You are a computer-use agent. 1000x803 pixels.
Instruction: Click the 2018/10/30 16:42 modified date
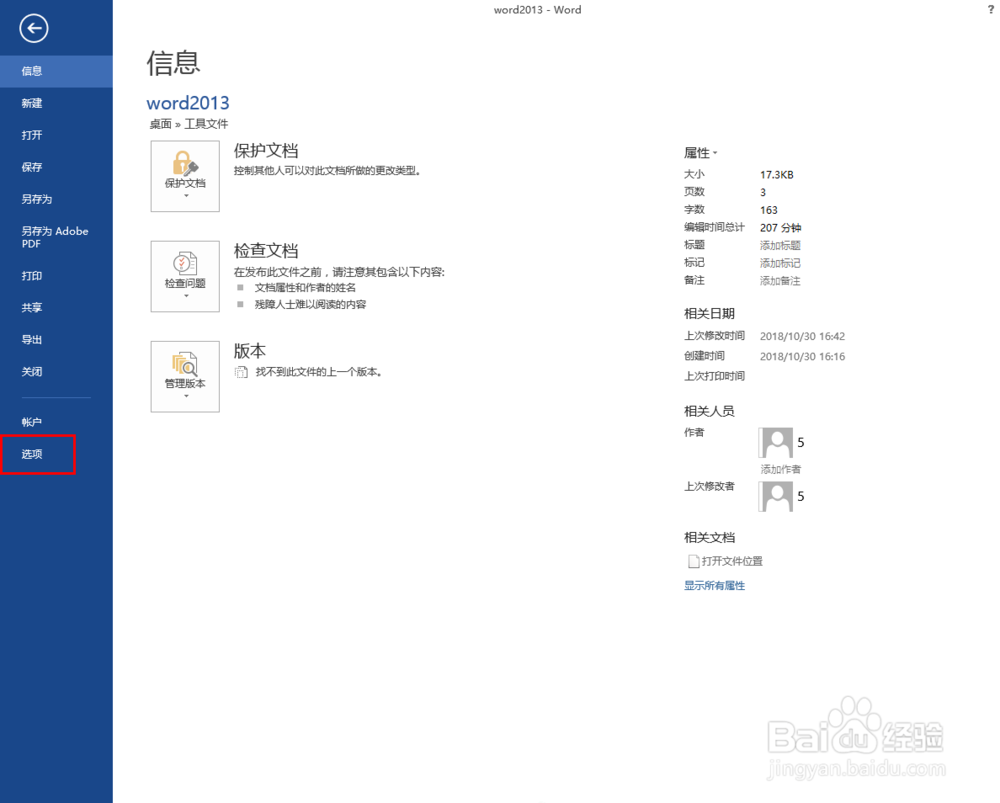pyautogui.click(x=802, y=336)
